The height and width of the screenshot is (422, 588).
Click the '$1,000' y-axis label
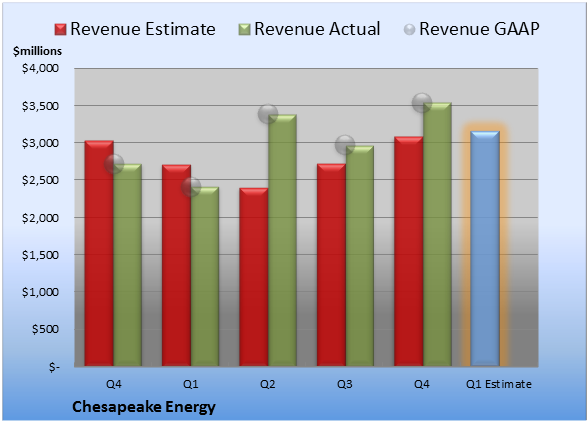(x=40, y=292)
